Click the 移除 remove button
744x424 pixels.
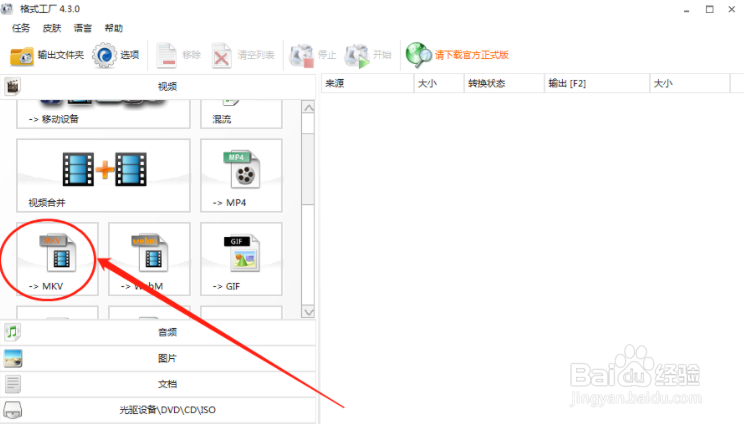point(178,55)
